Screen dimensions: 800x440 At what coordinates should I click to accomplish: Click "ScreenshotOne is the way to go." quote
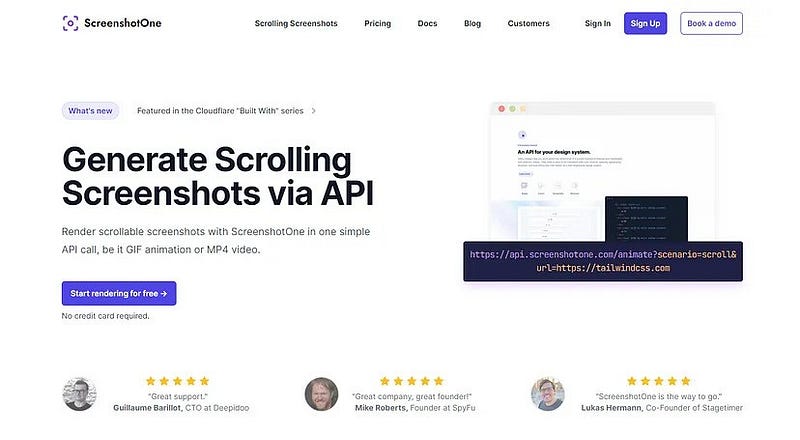(659, 396)
